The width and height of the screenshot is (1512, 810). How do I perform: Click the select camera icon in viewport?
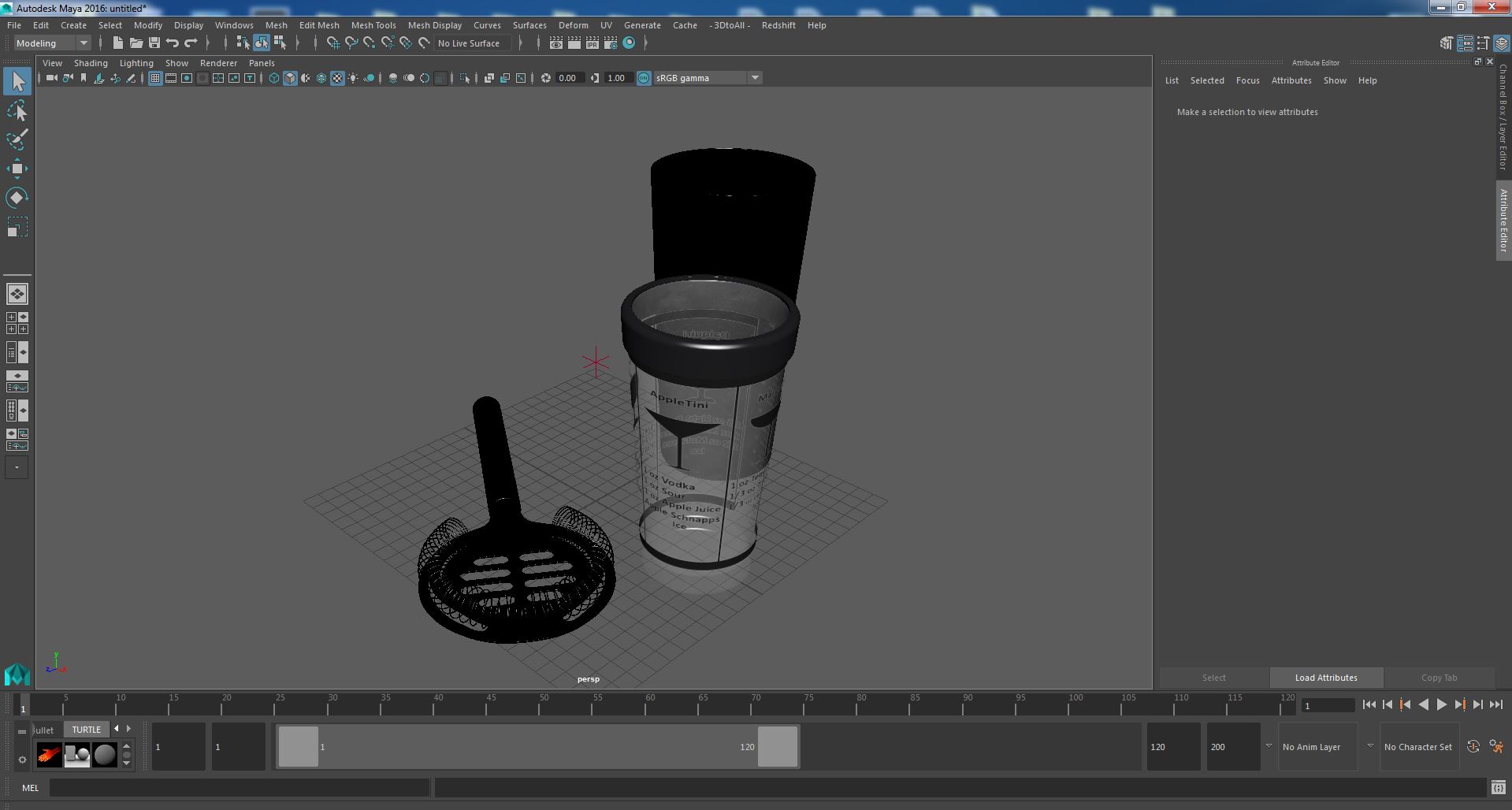52,78
